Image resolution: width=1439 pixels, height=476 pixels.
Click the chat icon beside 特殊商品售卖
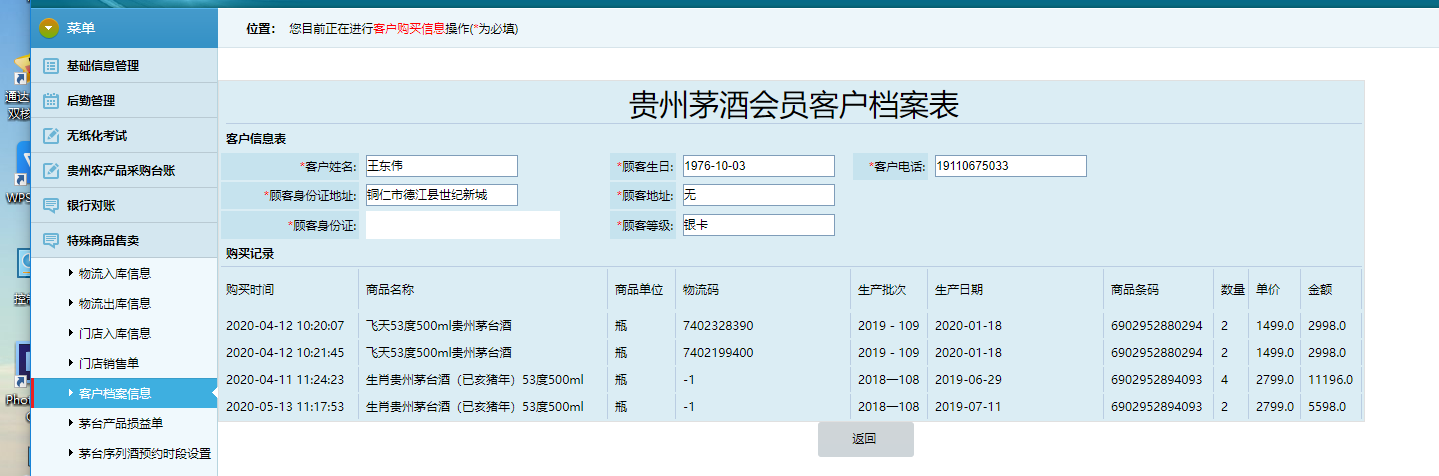point(51,241)
